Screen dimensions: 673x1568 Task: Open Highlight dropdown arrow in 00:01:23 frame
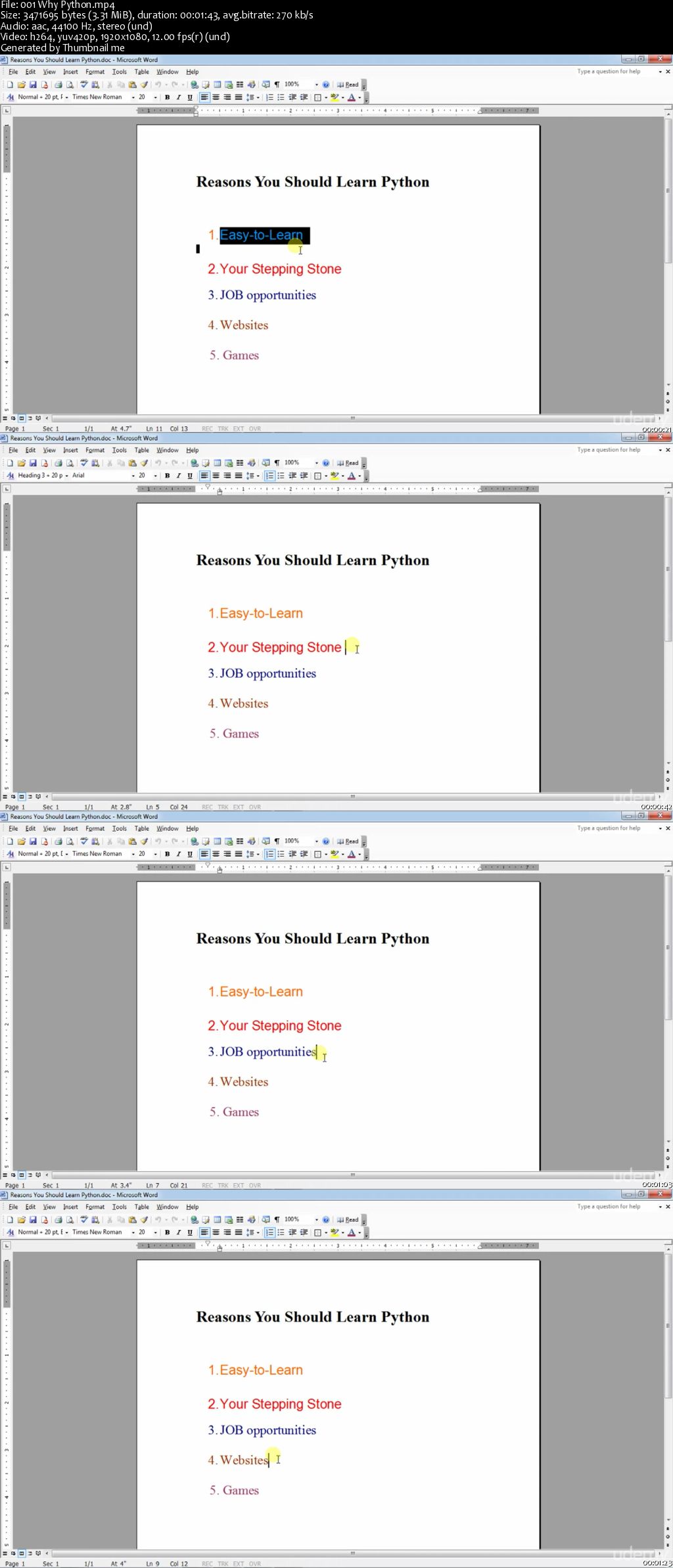(x=343, y=1232)
